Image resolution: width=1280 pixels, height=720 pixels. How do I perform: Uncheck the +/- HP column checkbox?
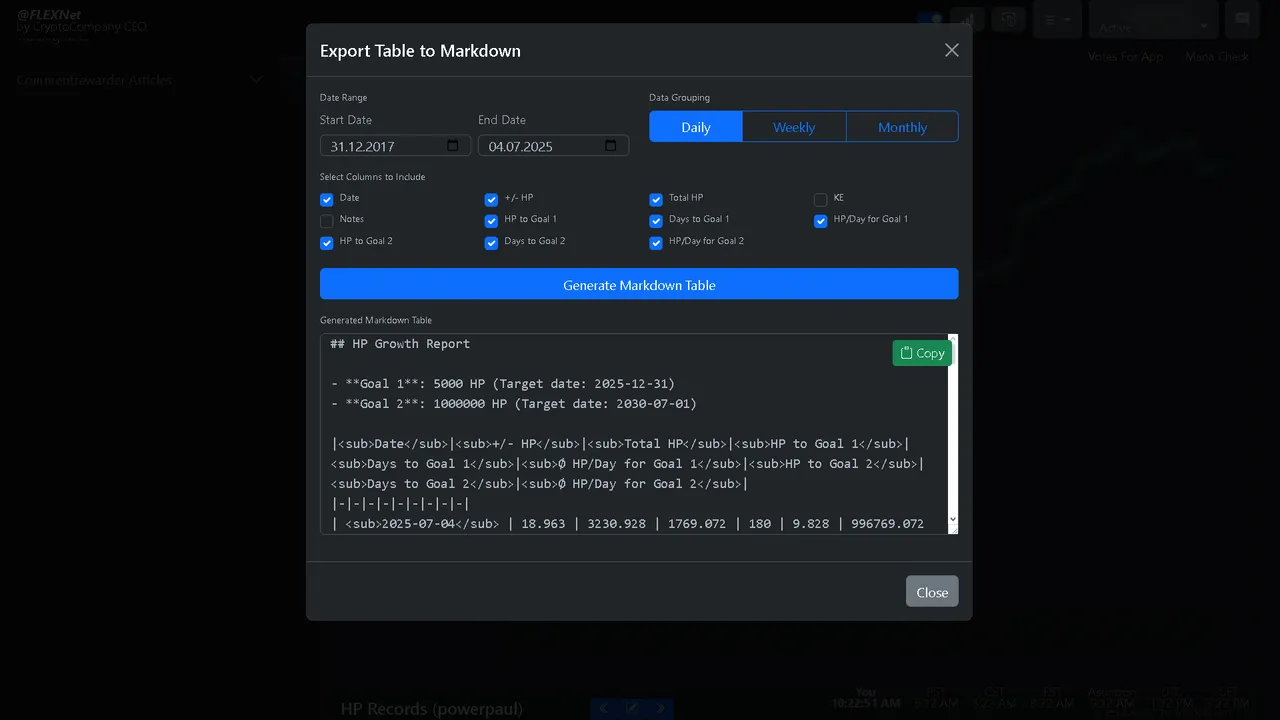coord(491,199)
